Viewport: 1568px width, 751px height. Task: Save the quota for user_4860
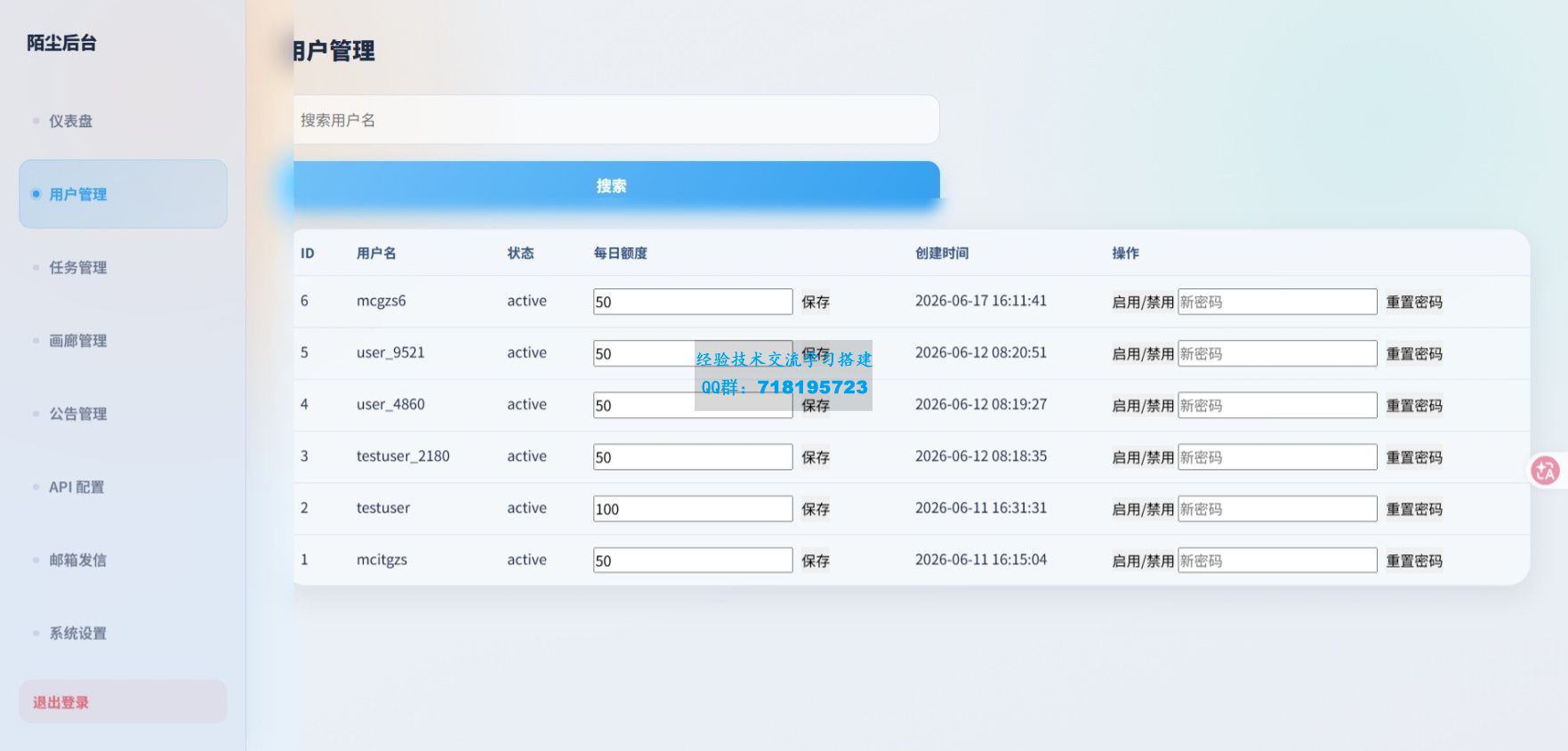tap(816, 406)
